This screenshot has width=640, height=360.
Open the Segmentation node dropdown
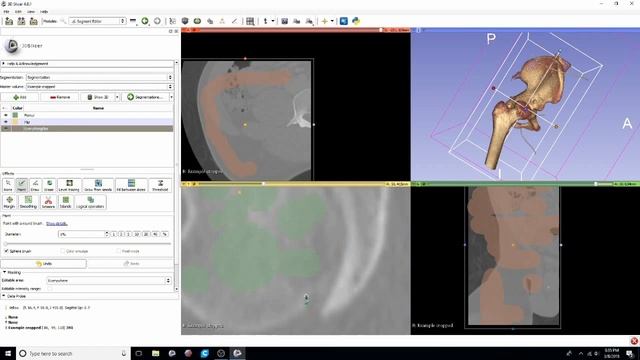[x=100, y=77]
